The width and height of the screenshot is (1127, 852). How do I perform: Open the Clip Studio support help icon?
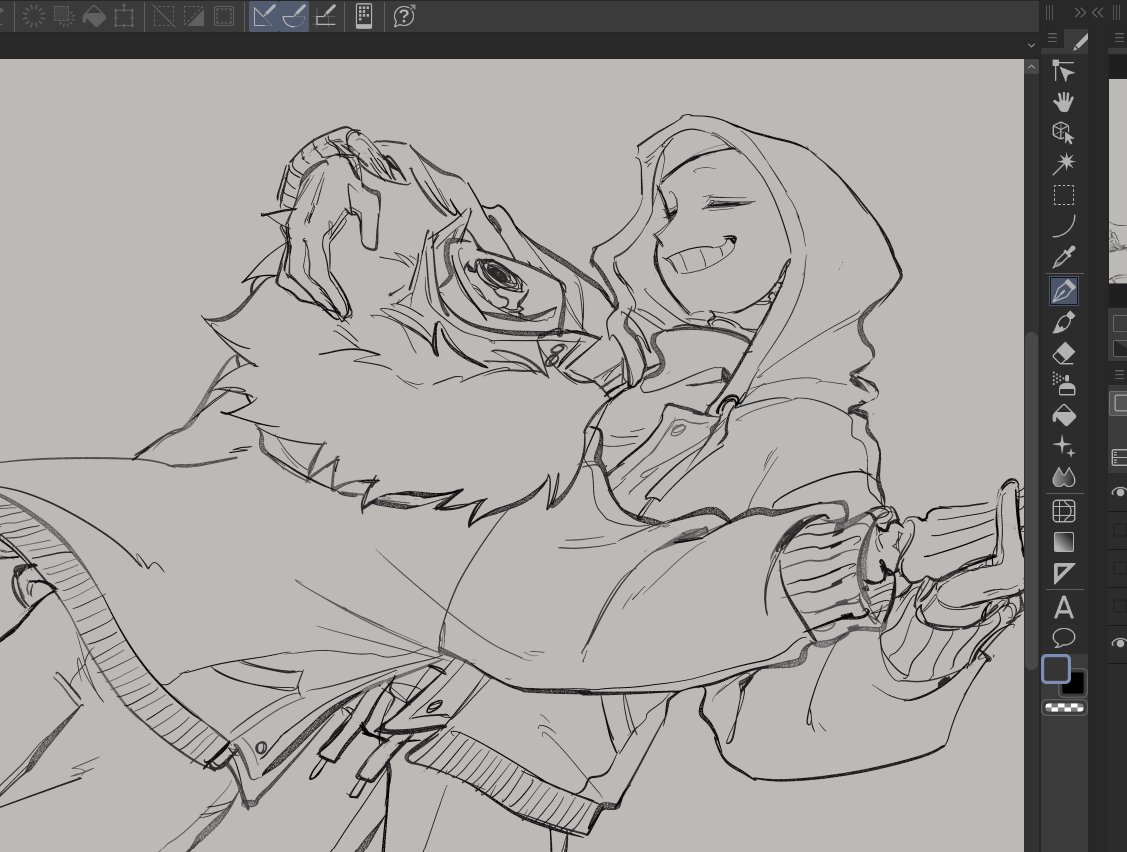[x=404, y=16]
